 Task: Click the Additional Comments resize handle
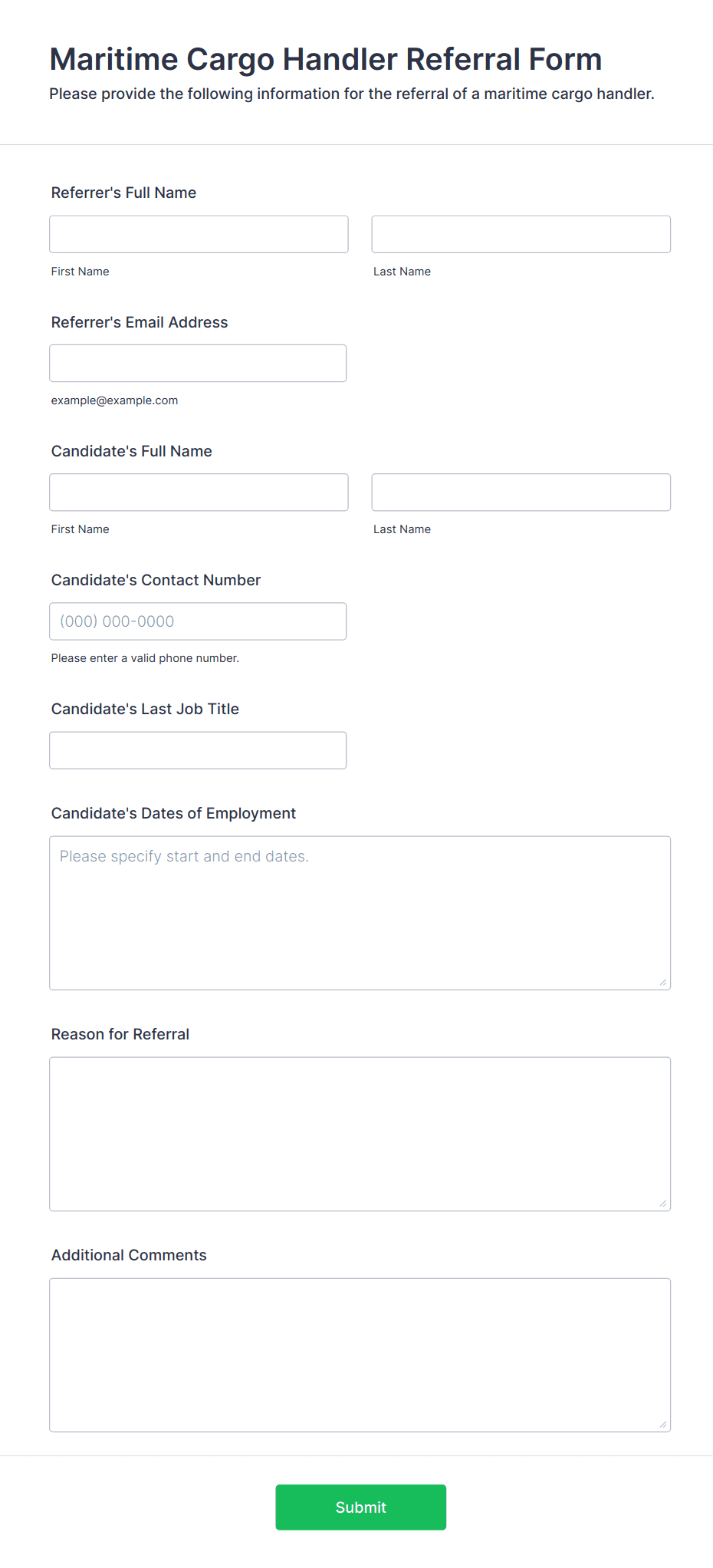pyautogui.click(x=663, y=1425)
